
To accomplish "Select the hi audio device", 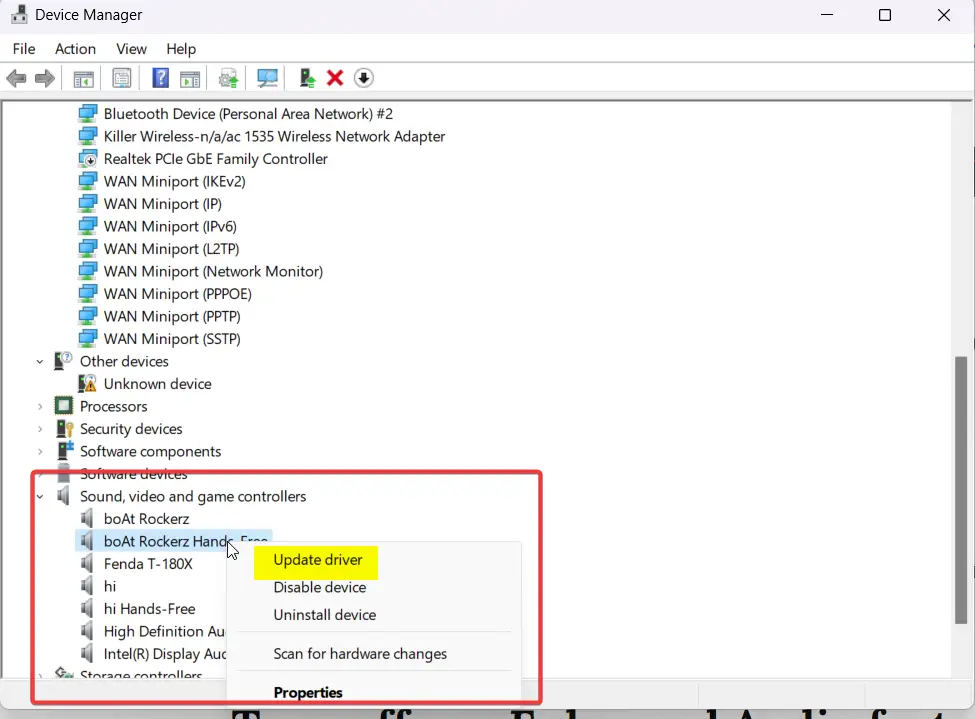I will coord(109,586).
